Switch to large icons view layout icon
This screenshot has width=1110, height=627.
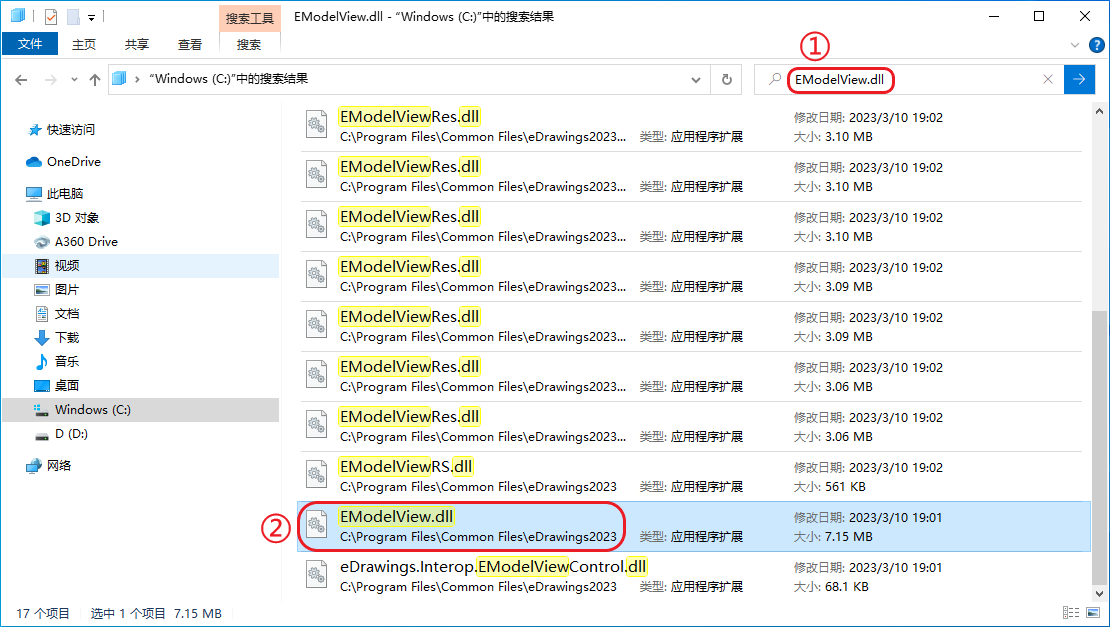[1094, 613]
